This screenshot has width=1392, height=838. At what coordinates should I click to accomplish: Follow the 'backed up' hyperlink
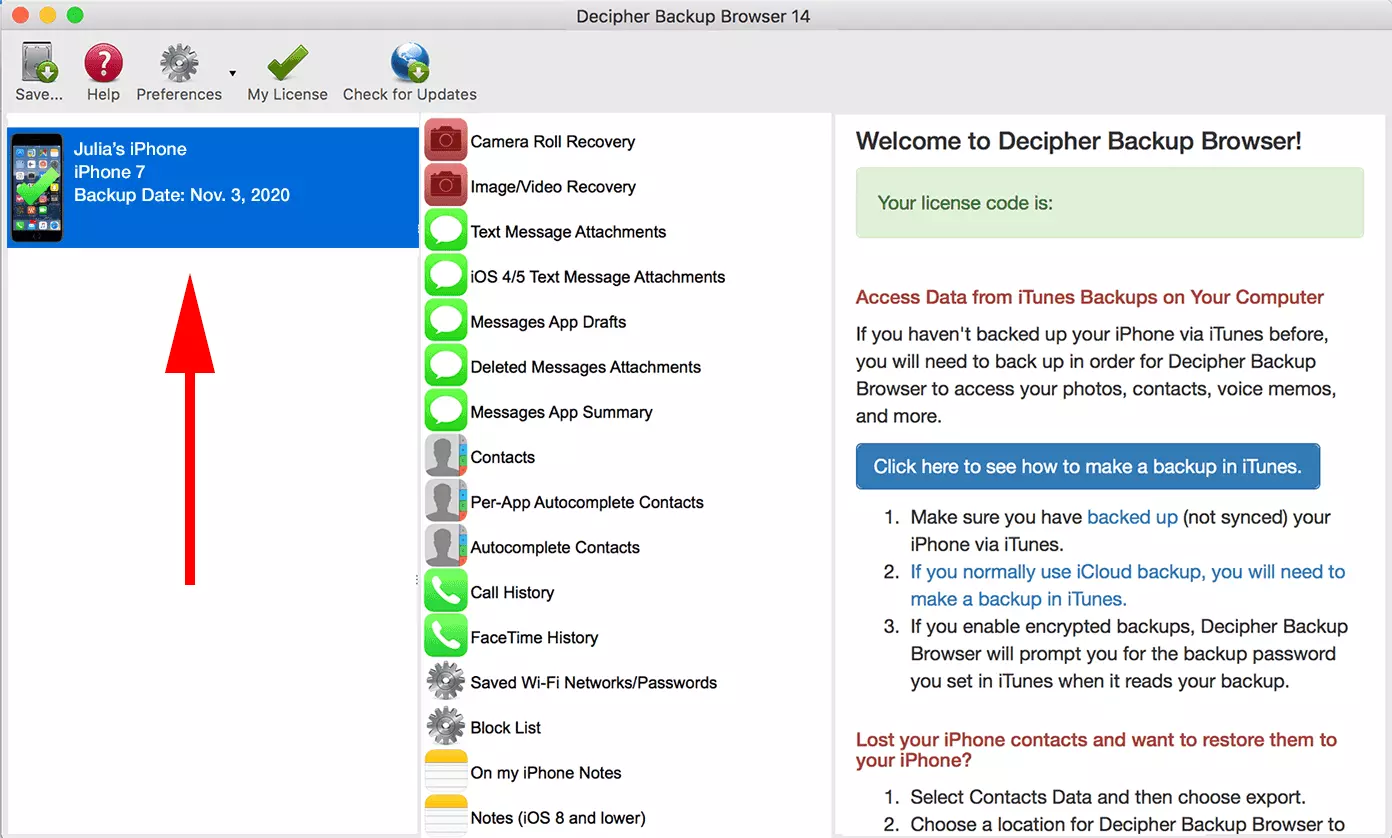(1132, 517)
